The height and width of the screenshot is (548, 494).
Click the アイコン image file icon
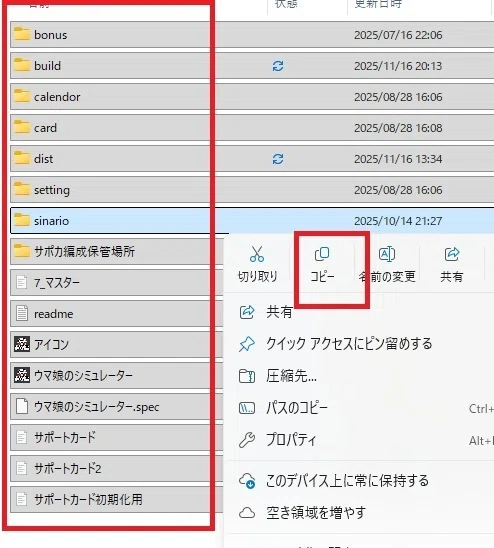[22, 344]
